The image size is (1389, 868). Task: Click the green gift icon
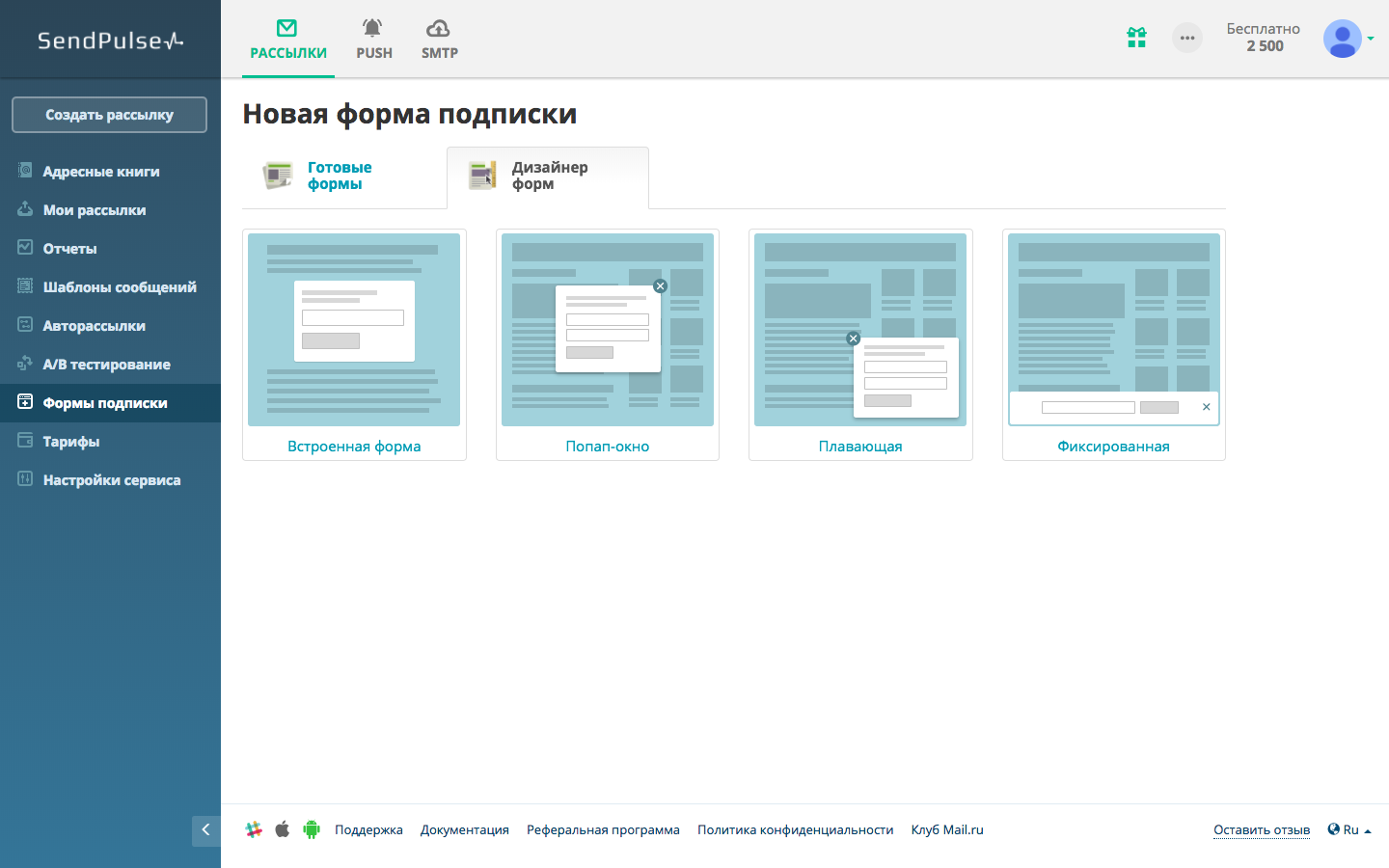pos(1136,38)
